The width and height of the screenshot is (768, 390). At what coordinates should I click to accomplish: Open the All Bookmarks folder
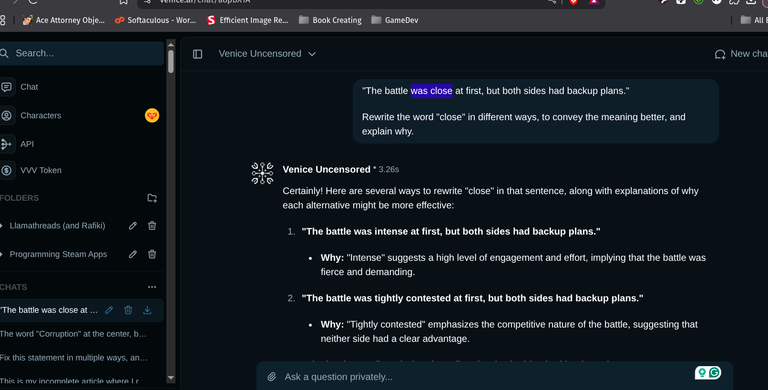click(x=754, y=20)
